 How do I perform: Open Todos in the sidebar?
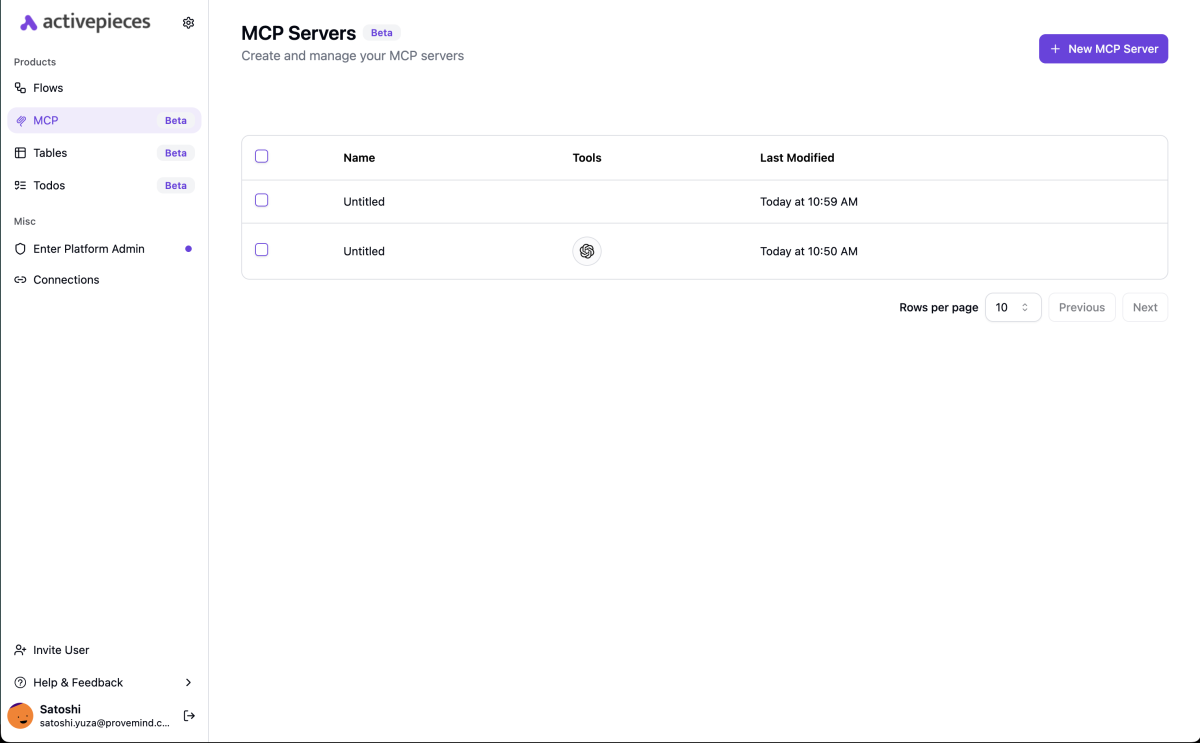104,185
